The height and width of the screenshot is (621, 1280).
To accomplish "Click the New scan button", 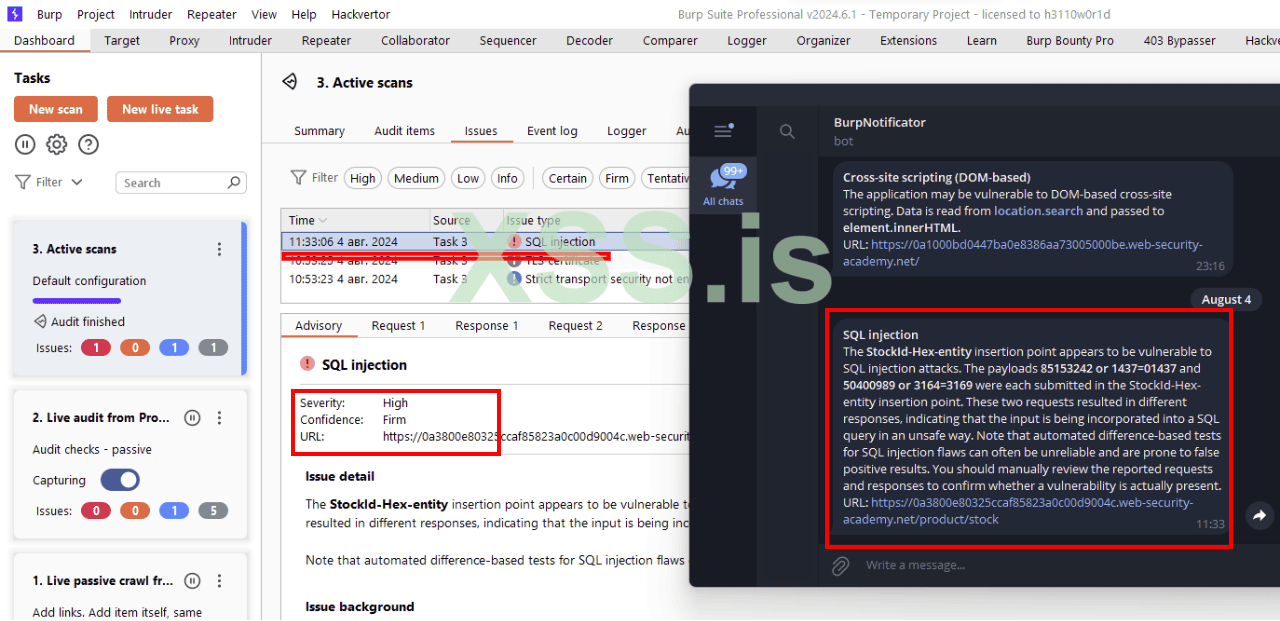I will [x=56, y=109].
